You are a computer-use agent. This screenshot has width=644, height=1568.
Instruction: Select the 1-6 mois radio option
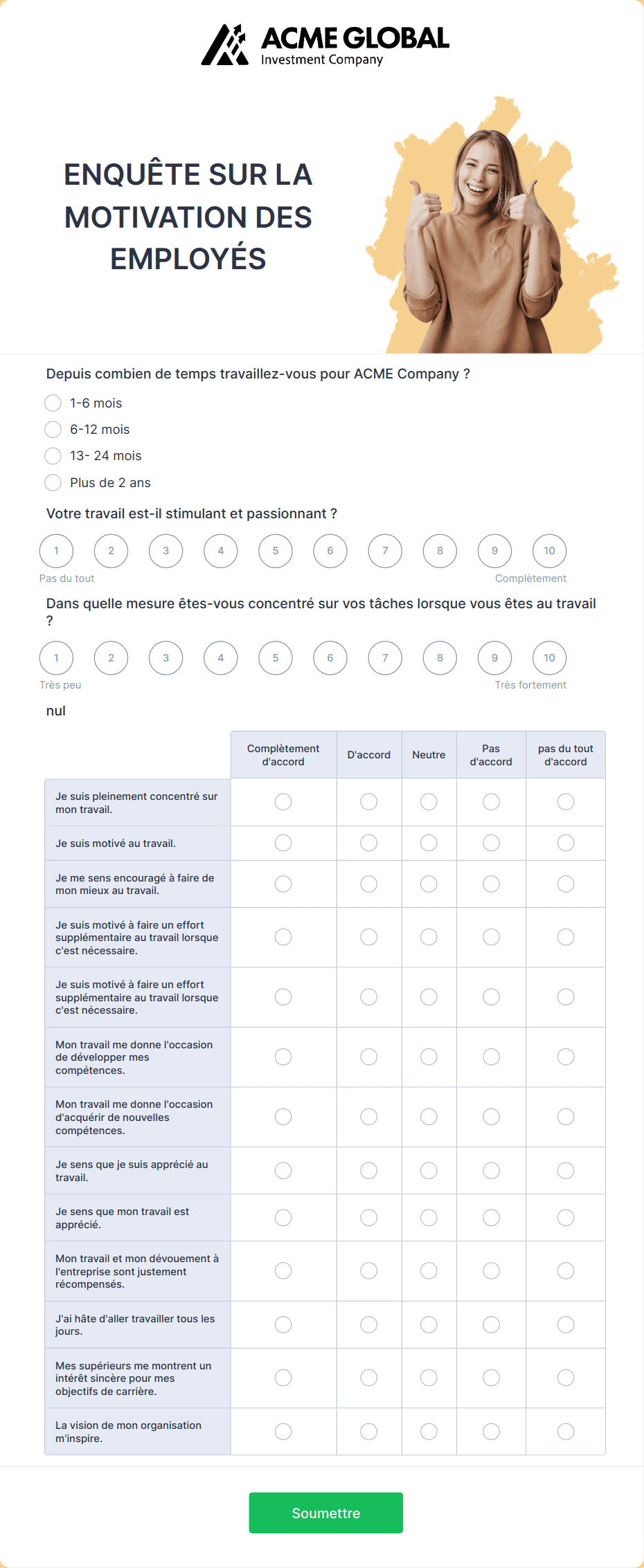[x=53, y=403]
